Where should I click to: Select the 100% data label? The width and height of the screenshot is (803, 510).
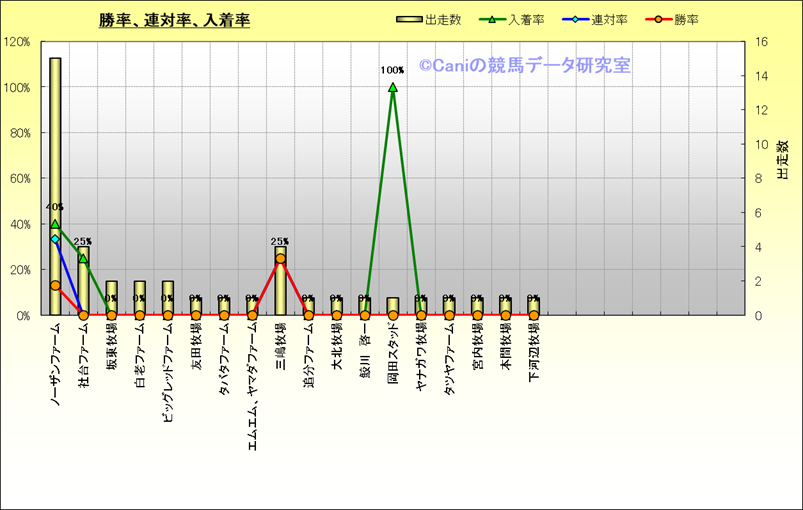click(392, 70)
